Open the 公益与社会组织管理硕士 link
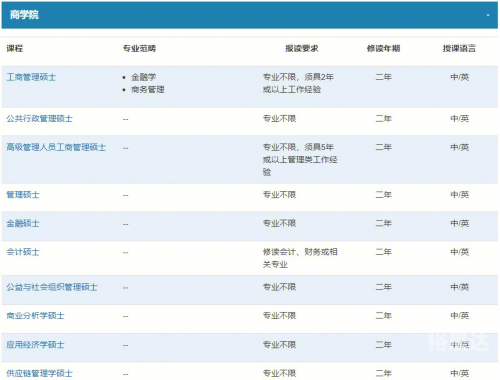Viewport: 500px width, 380px height. (52, 287)
